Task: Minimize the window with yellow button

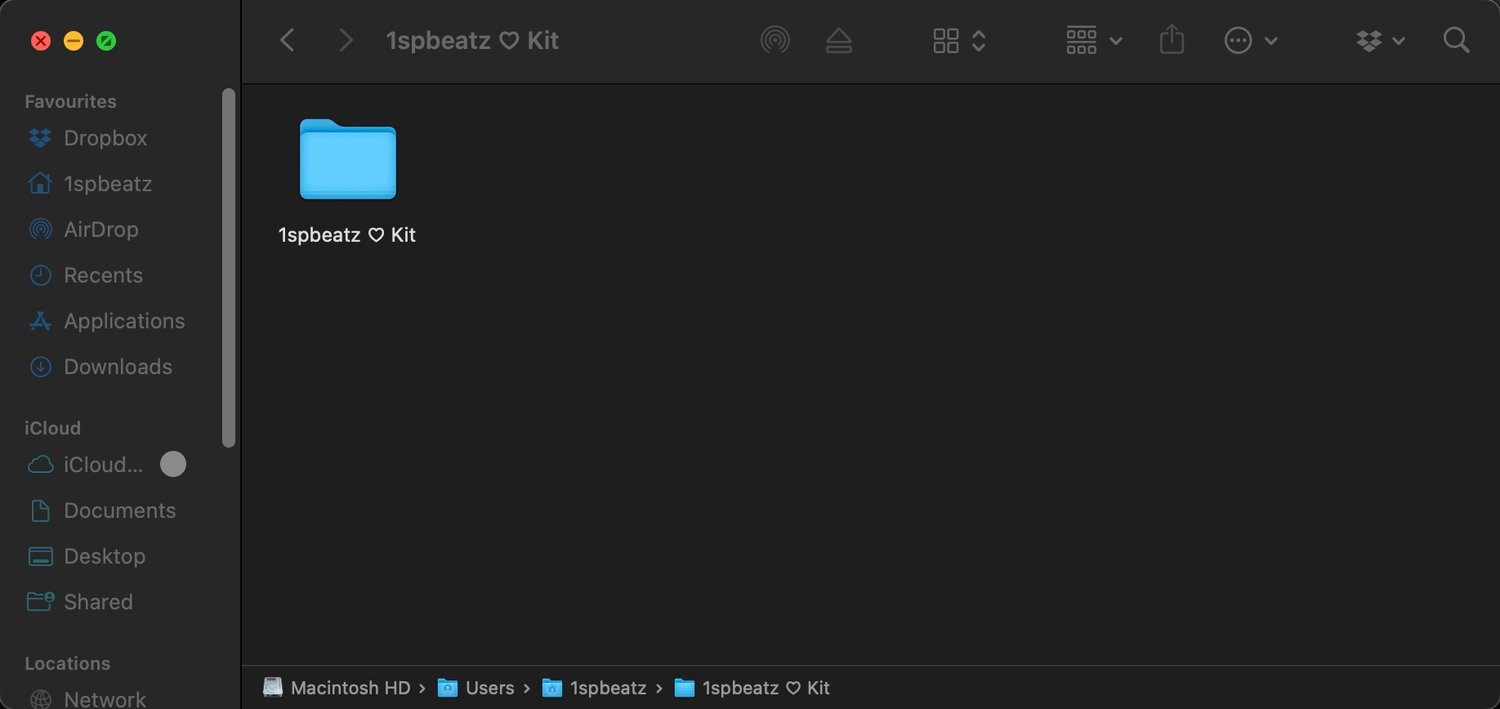Action: pyautogui.click(x=73, y=41)
